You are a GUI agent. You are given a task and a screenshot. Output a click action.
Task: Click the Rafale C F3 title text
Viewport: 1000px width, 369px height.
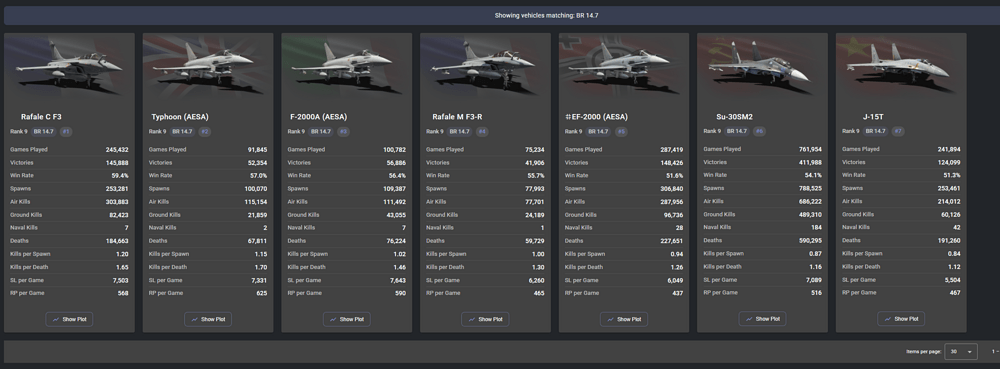pos(41,117)
